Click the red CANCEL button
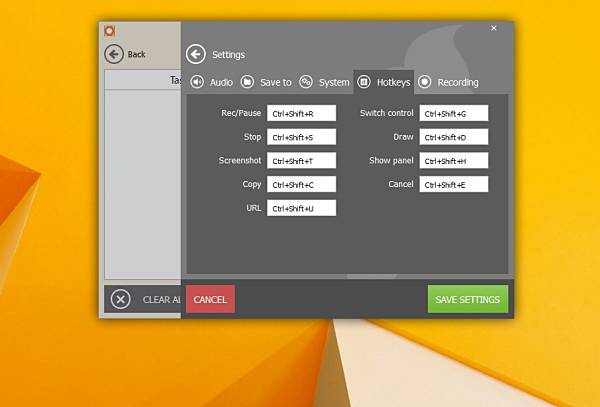Screen dimensions: 600x407 (x=210, y=299)
